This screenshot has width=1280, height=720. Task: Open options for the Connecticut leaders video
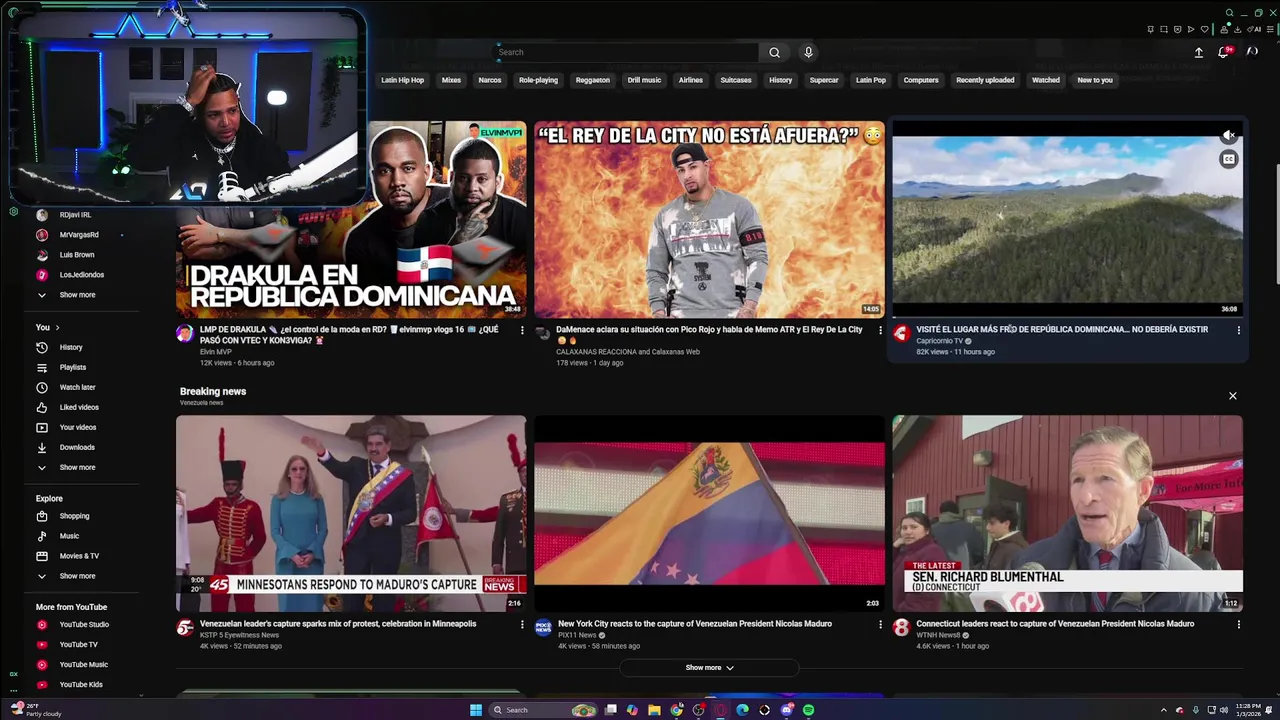1238,624
